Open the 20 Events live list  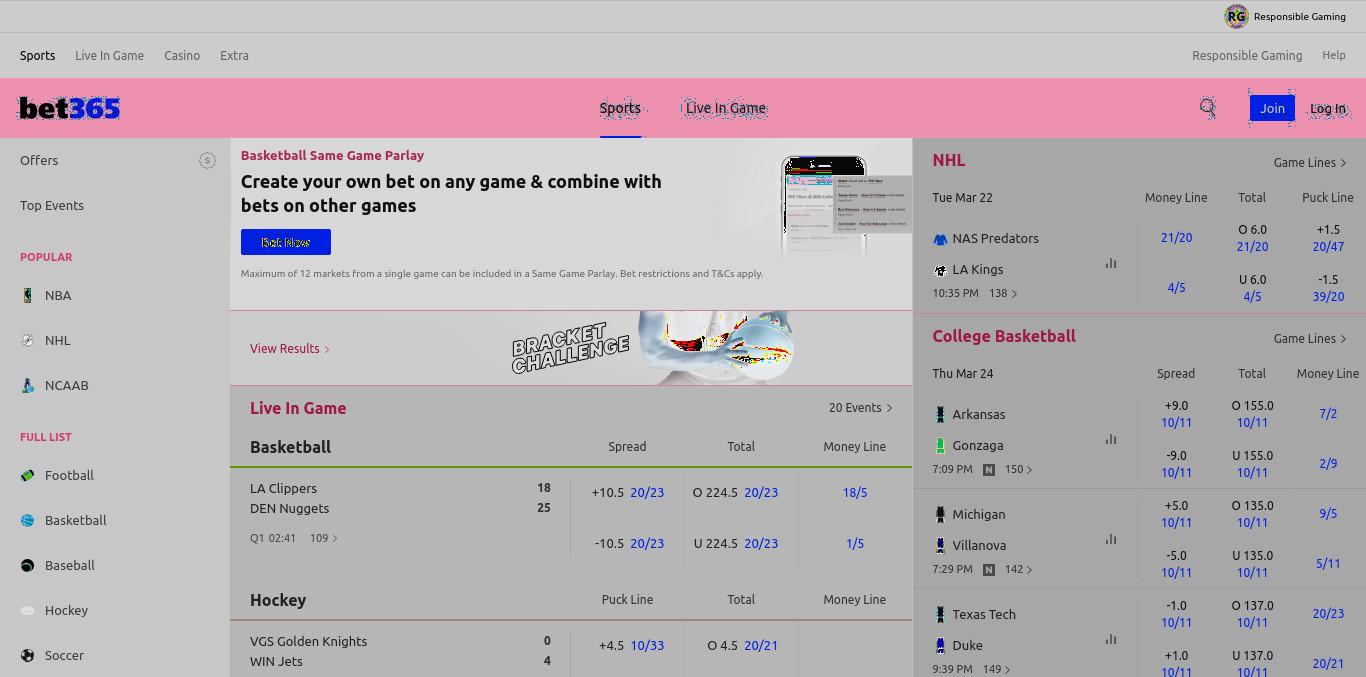860,407
